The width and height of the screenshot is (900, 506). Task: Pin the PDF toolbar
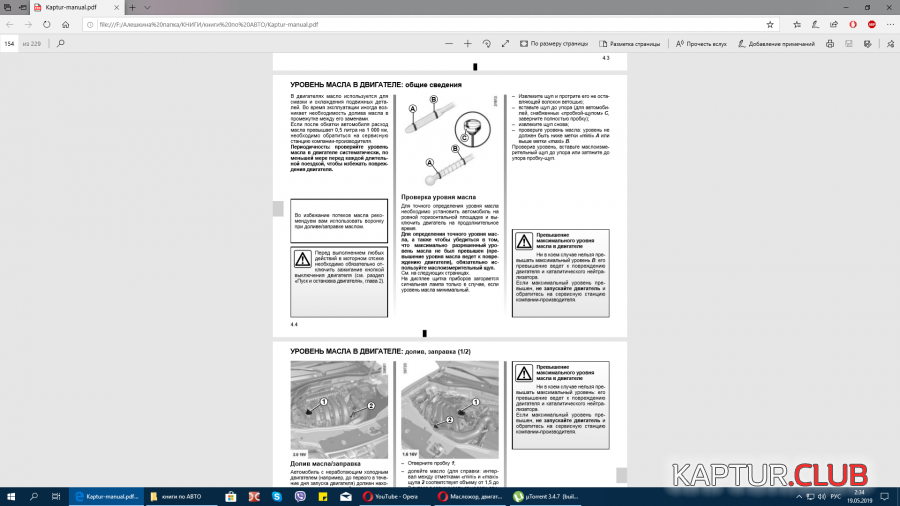(890, 44)
